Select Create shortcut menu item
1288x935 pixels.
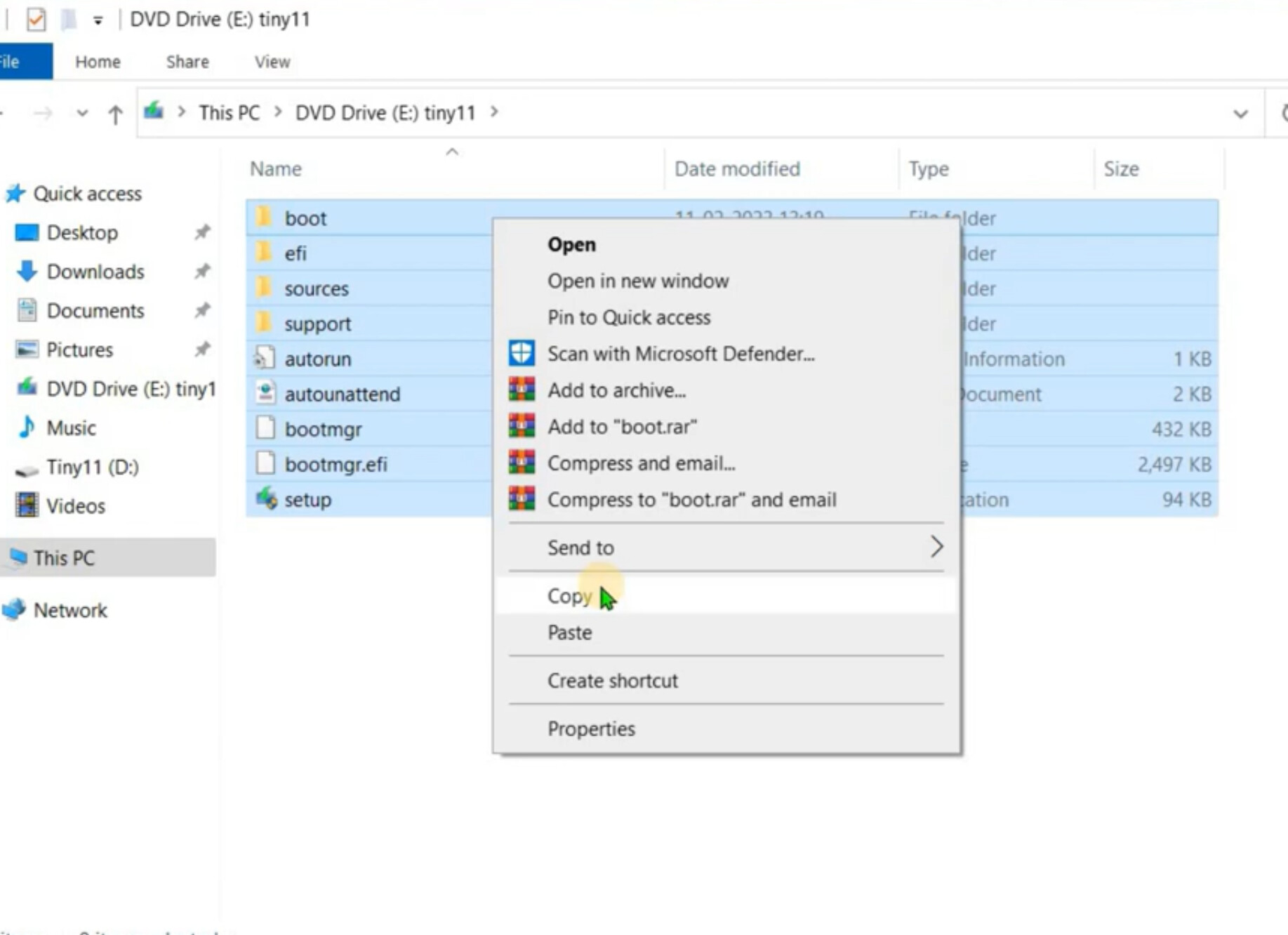coord(726,681)
